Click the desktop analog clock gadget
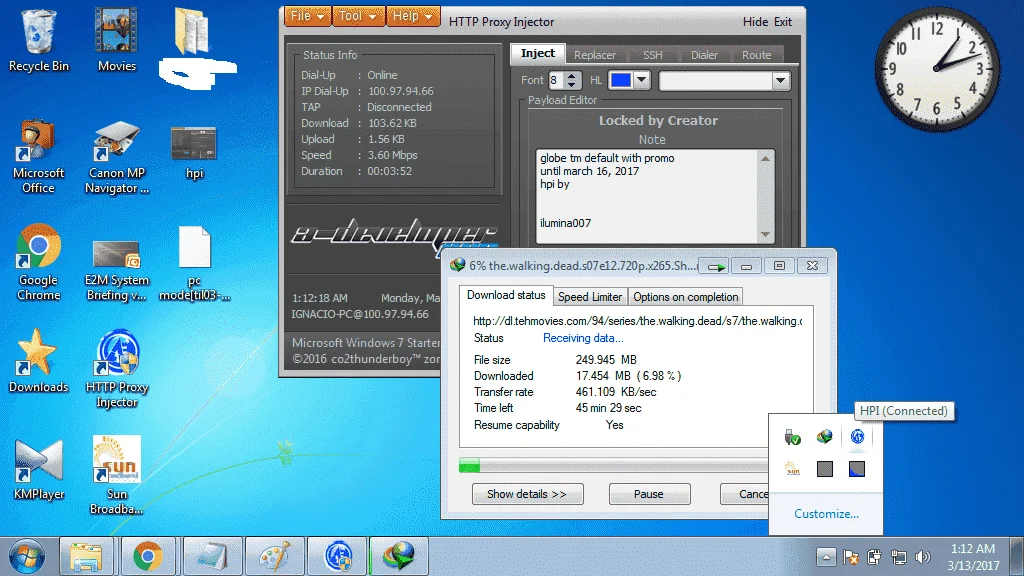1024x576 pixels. point(936,69)
